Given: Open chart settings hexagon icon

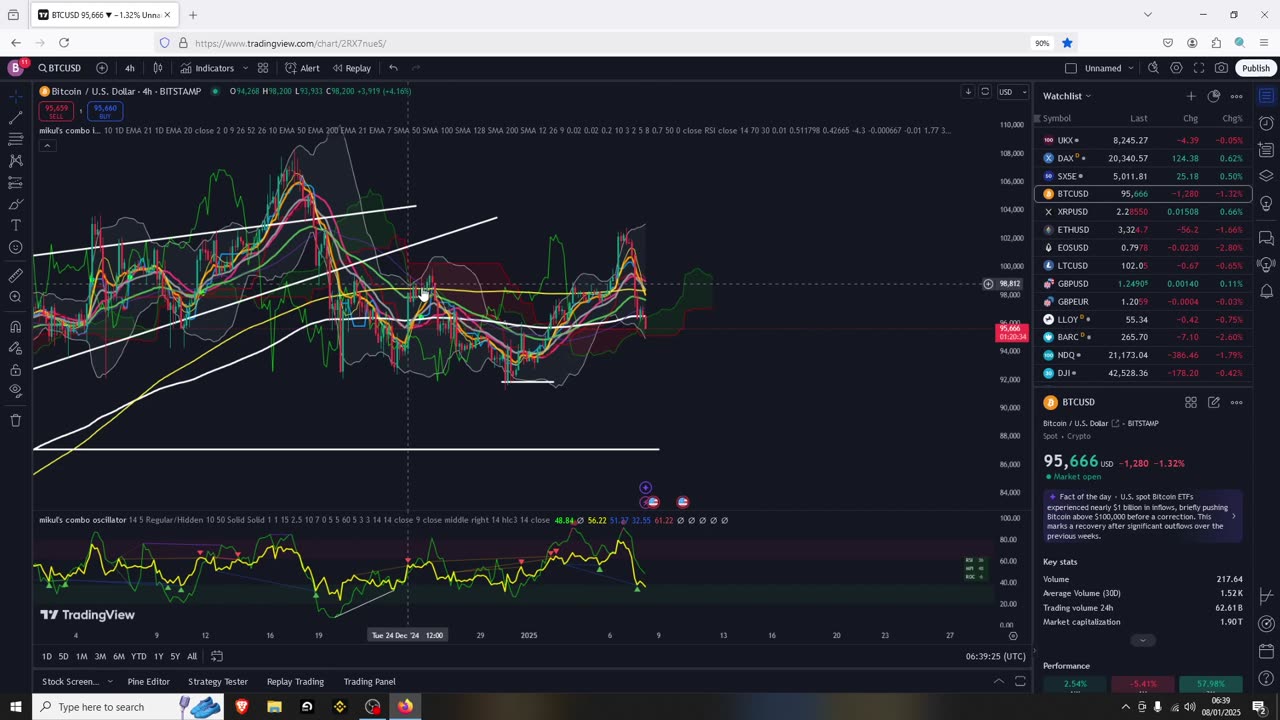Looking at the screenshot, I should coord(1176,68).
